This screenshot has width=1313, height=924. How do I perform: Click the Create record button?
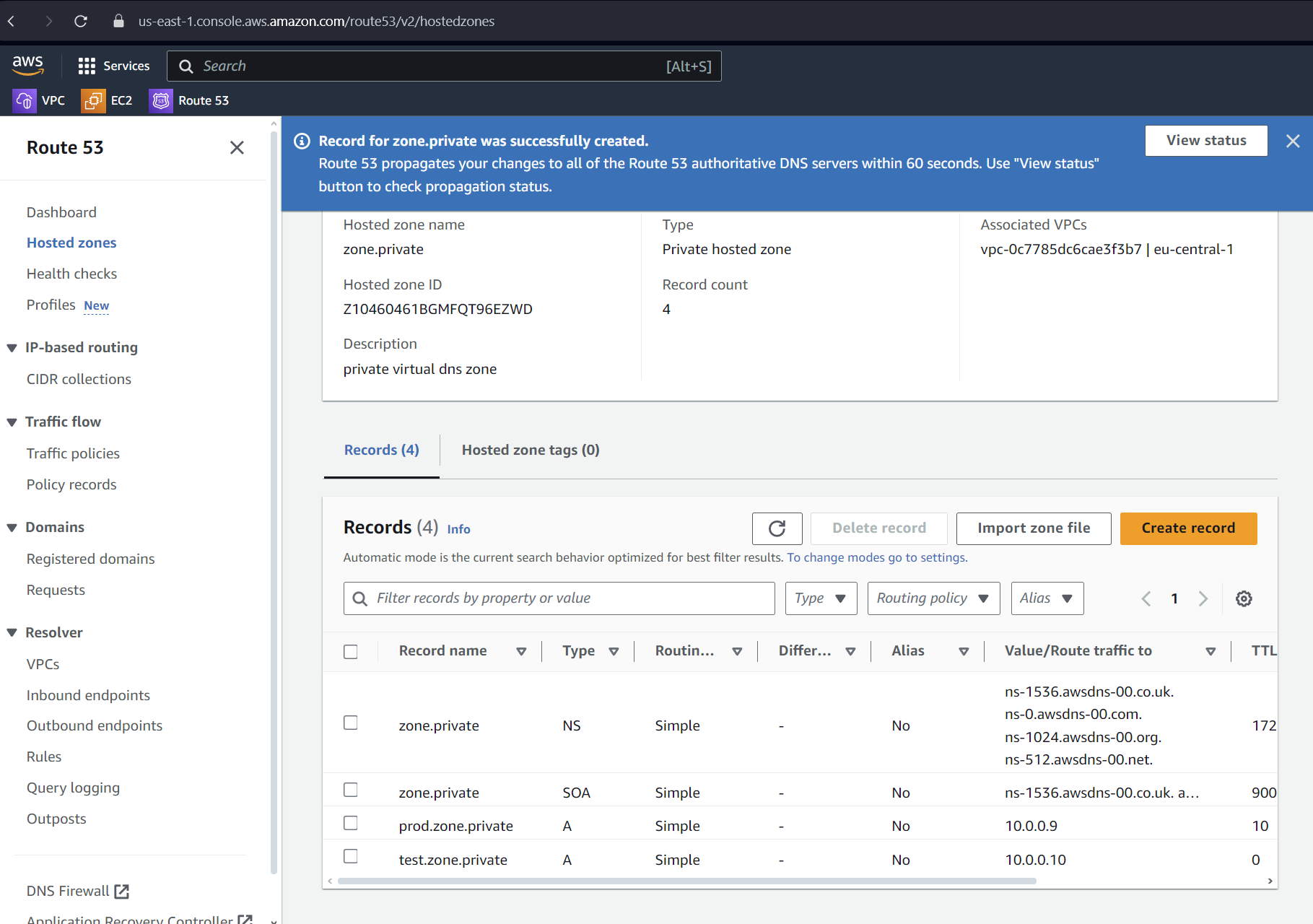[x=1187, y=528]
